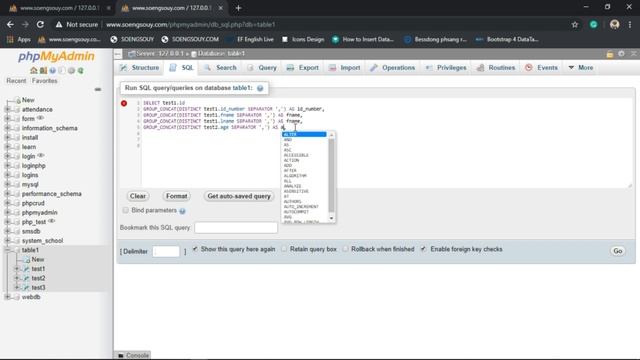Click the lock icon in page header

(610, 54)
